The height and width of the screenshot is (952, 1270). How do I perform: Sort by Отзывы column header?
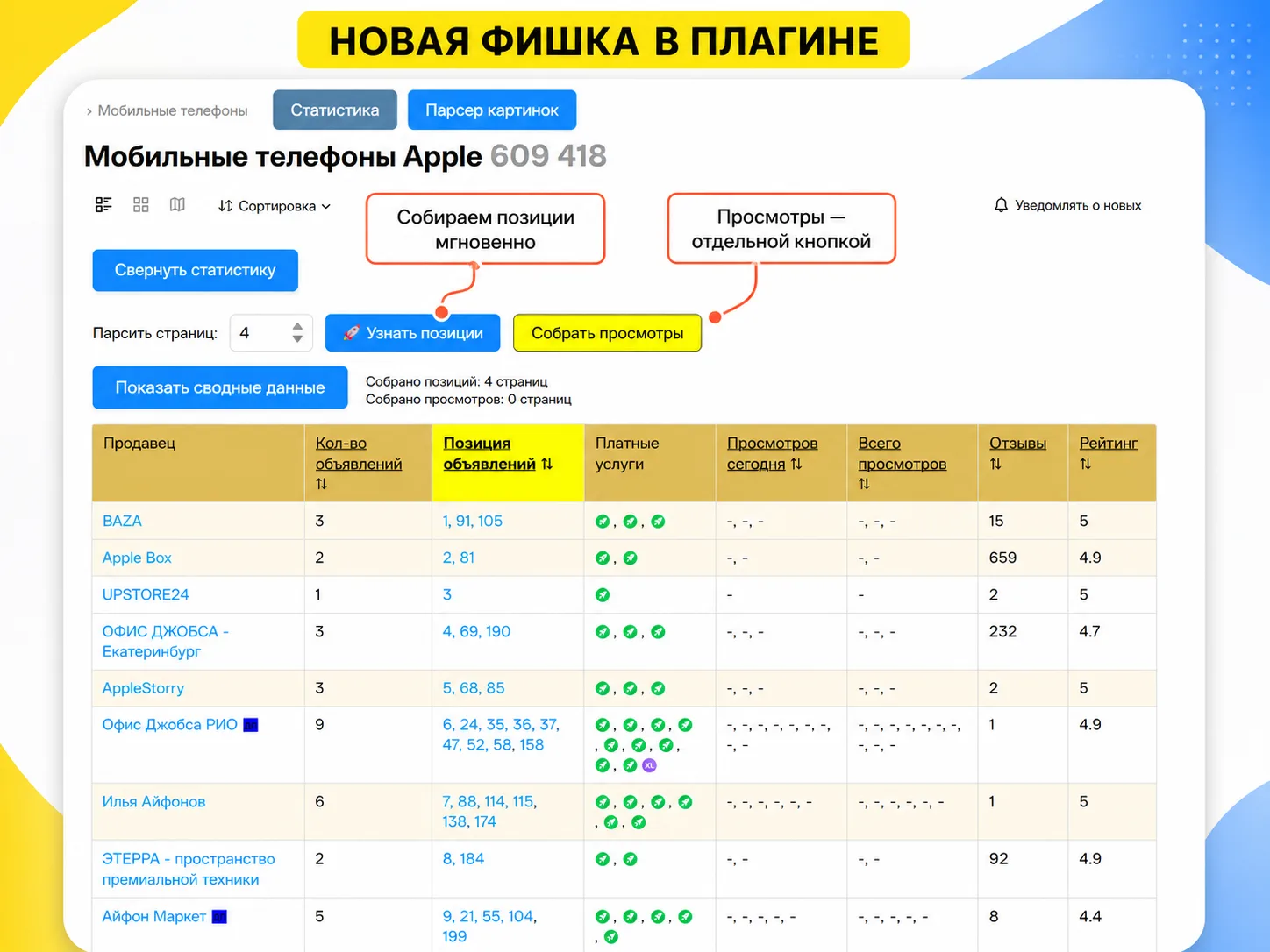click(1017, 444)
